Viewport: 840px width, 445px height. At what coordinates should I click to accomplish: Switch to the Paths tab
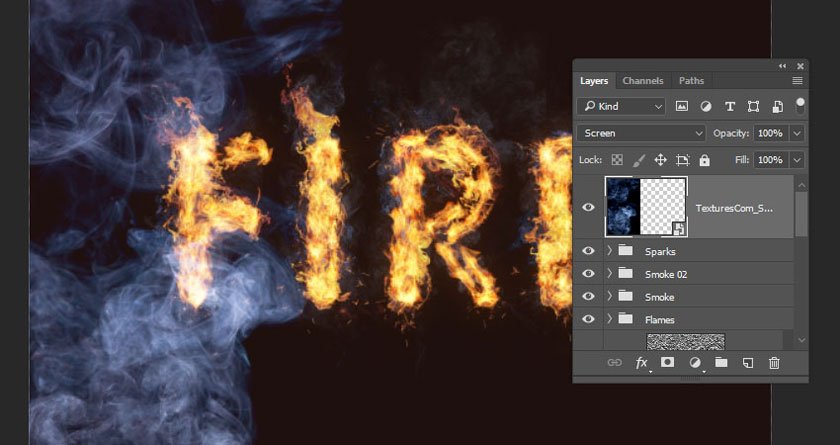[x=691, y=81]
